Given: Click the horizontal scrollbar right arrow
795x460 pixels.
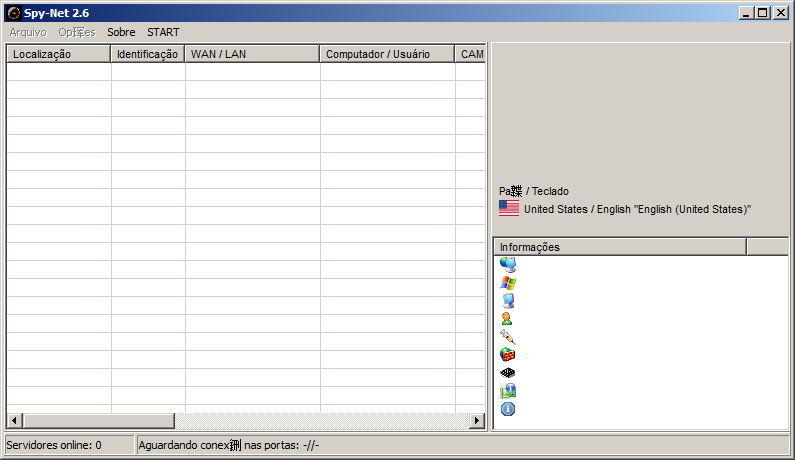Looking at the screenshot, I should [x=478, y=421].
